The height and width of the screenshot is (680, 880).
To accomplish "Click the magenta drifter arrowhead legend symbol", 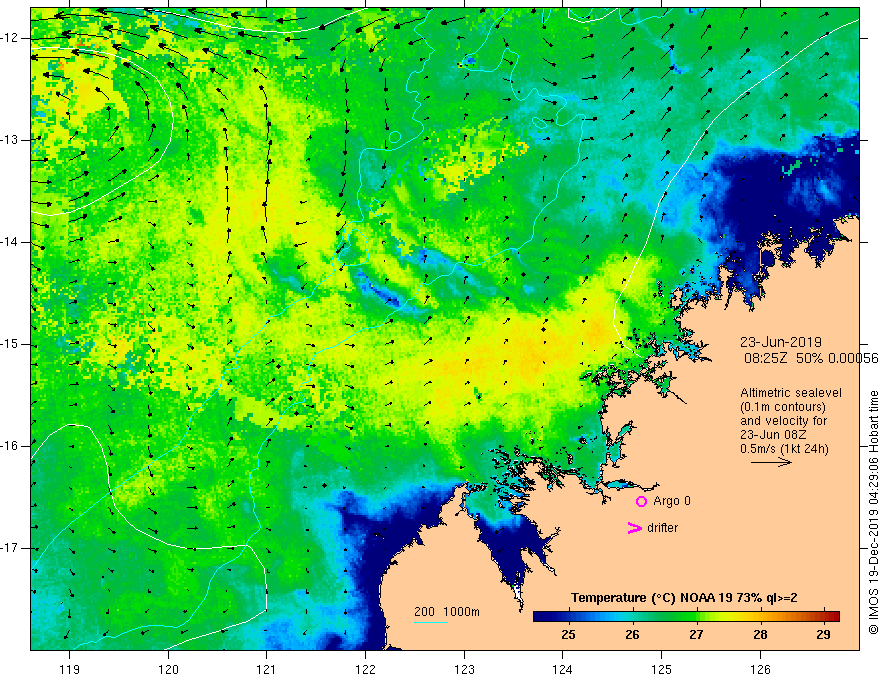I will (x=635, y=528).
